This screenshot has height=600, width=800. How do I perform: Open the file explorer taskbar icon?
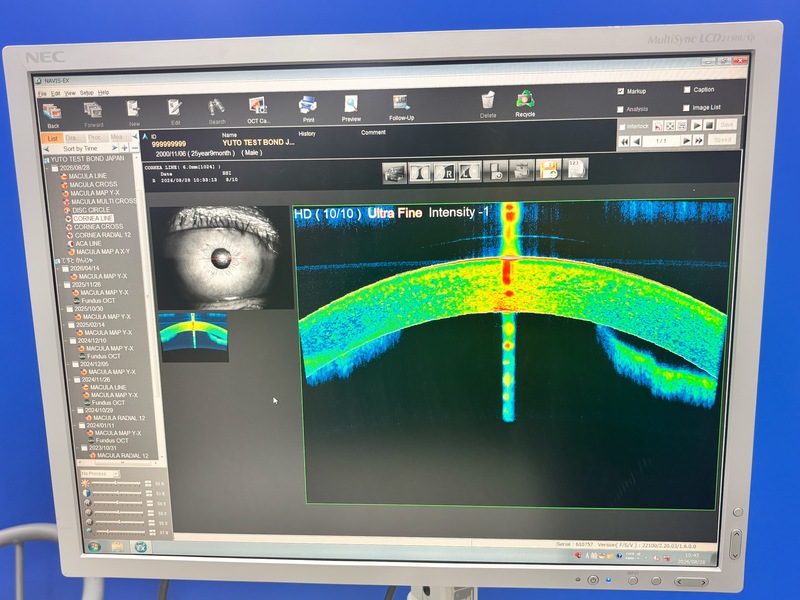pos(118,546)
